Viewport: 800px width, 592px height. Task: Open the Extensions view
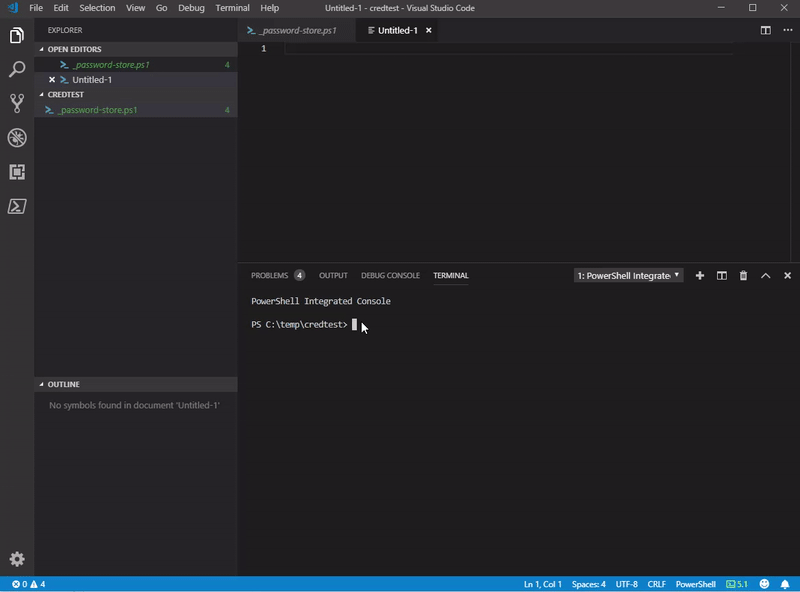[x=17, y=172]
